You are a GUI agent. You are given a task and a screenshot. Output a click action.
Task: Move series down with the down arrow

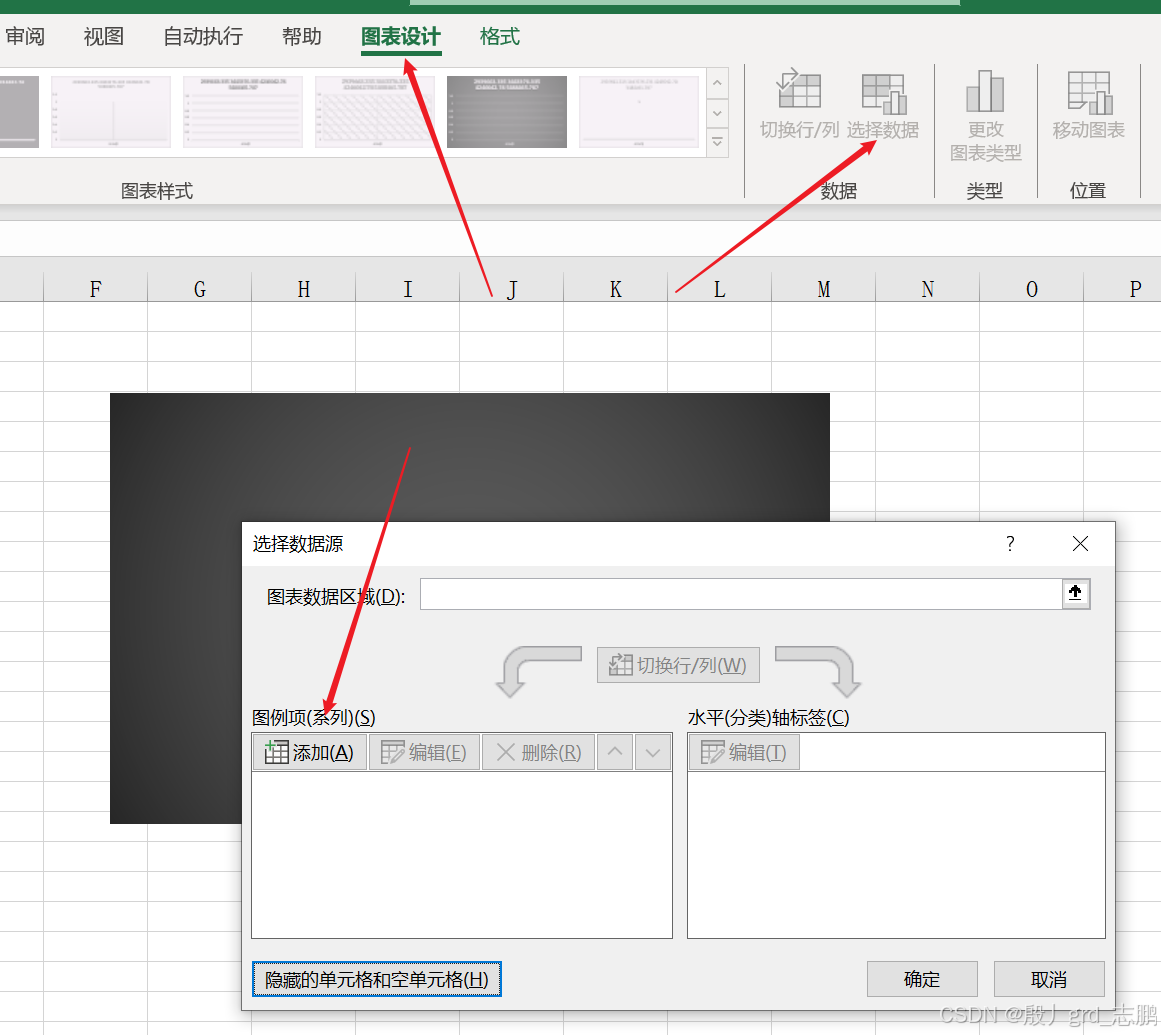(x=652, y=752)
